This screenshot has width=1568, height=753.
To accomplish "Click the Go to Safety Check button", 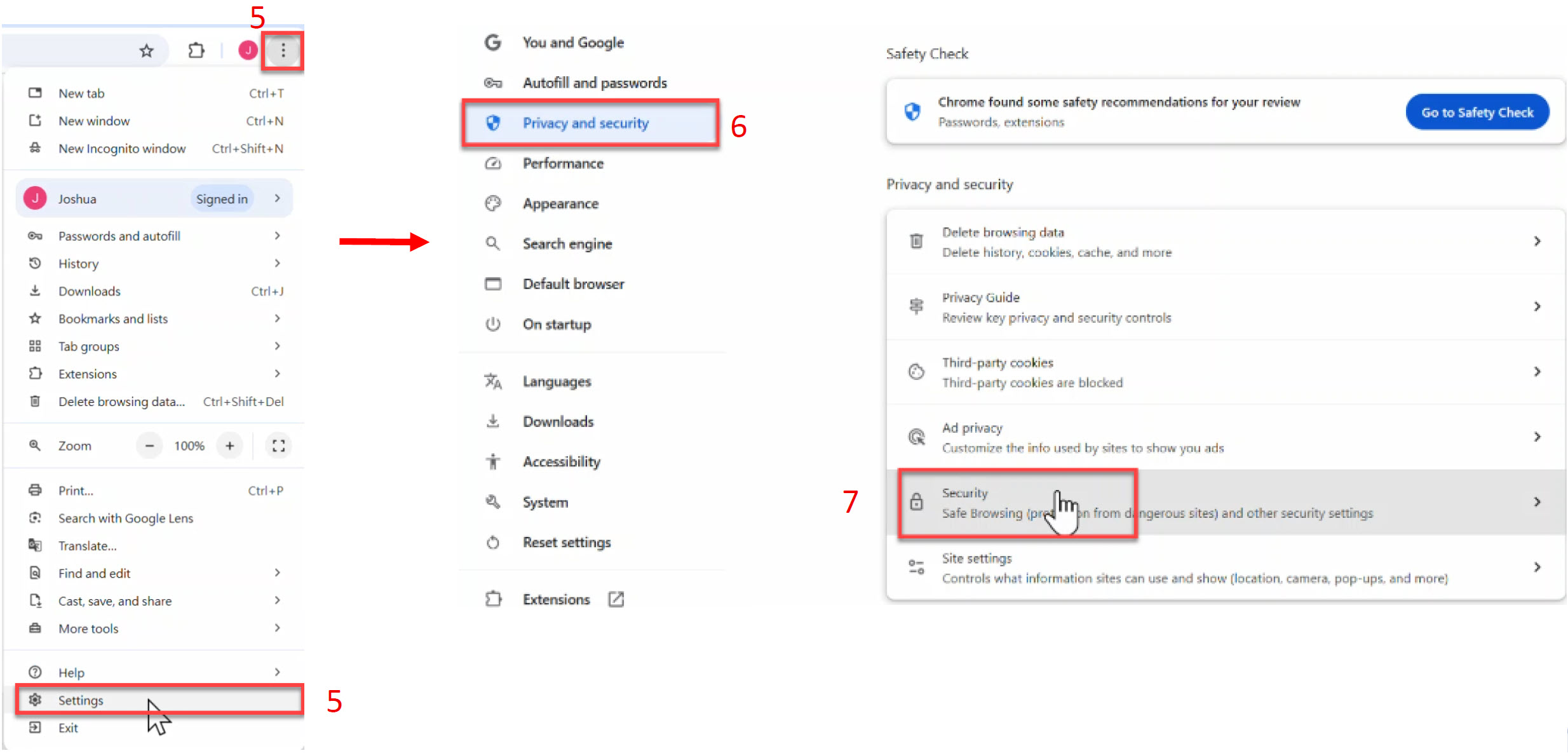I will (1477, 112).
